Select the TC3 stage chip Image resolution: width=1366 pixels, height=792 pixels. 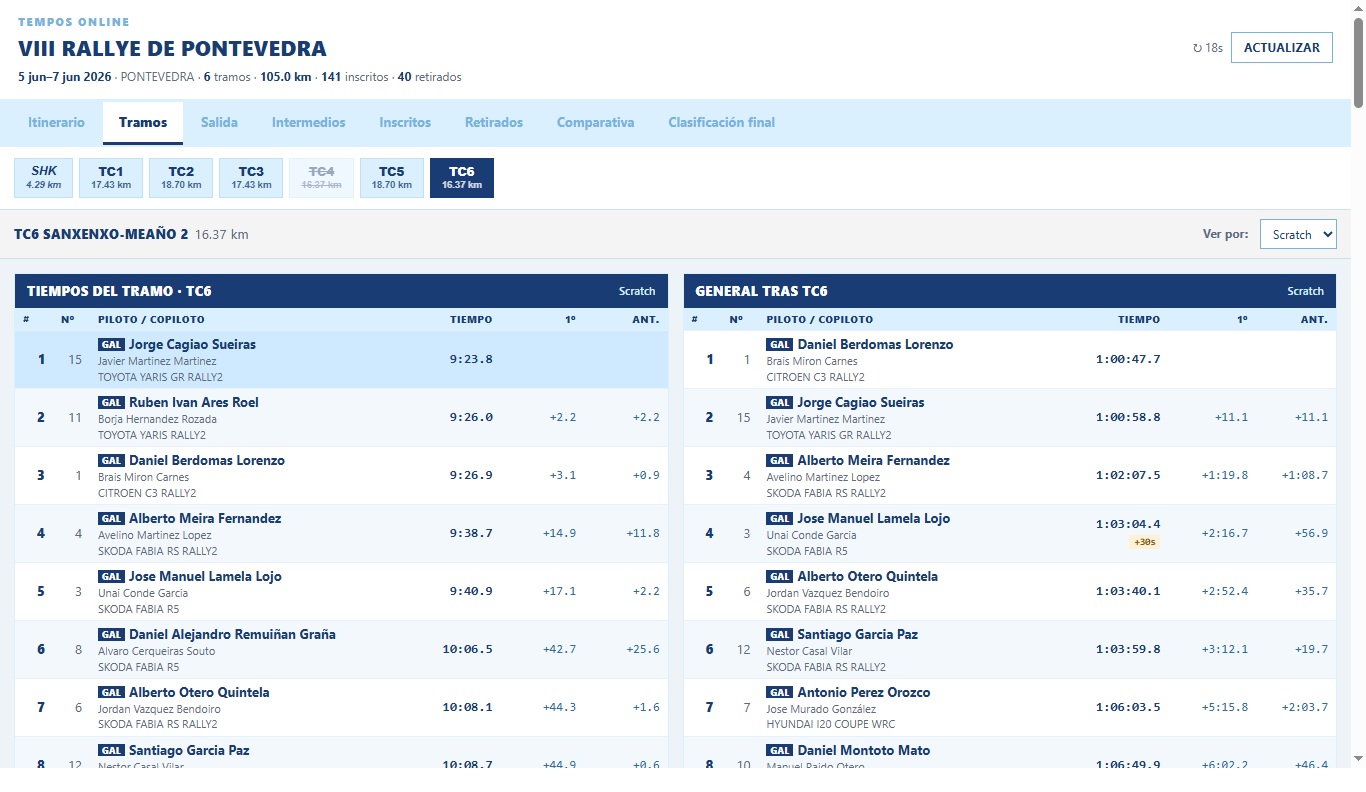tap(251, 178)
